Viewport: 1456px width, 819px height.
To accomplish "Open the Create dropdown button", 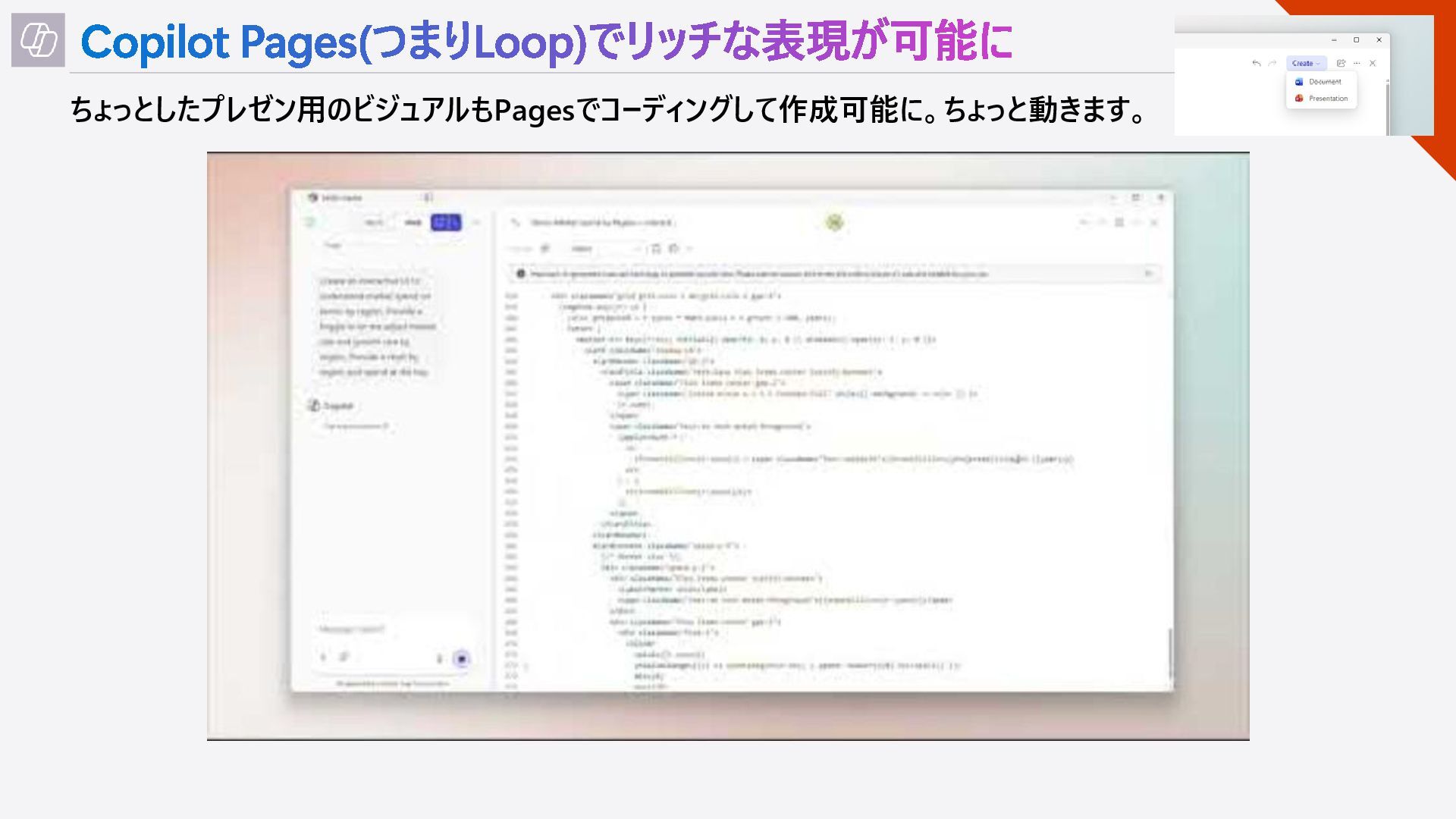I will coord(1305,64).
